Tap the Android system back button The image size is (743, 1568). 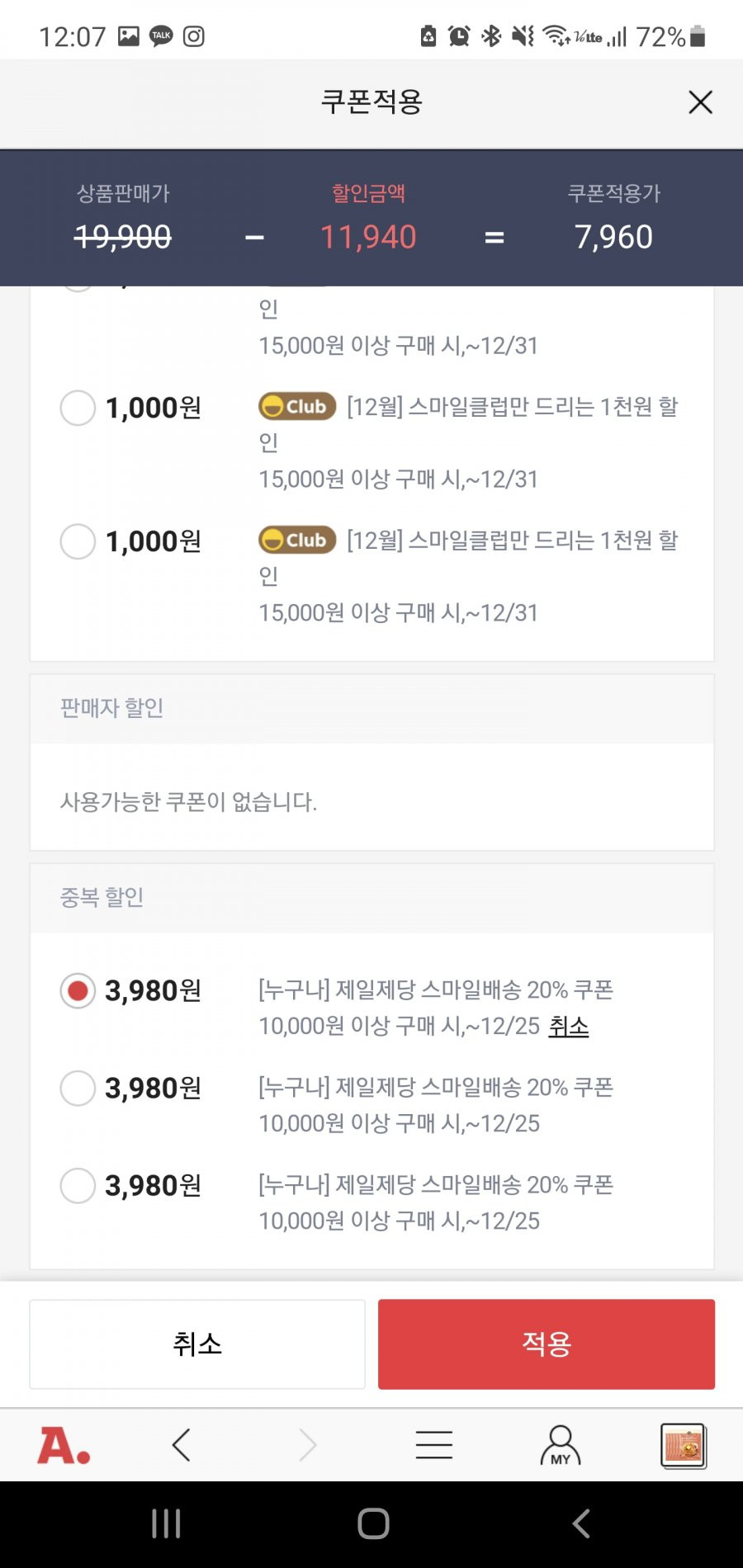point(581,1523)
